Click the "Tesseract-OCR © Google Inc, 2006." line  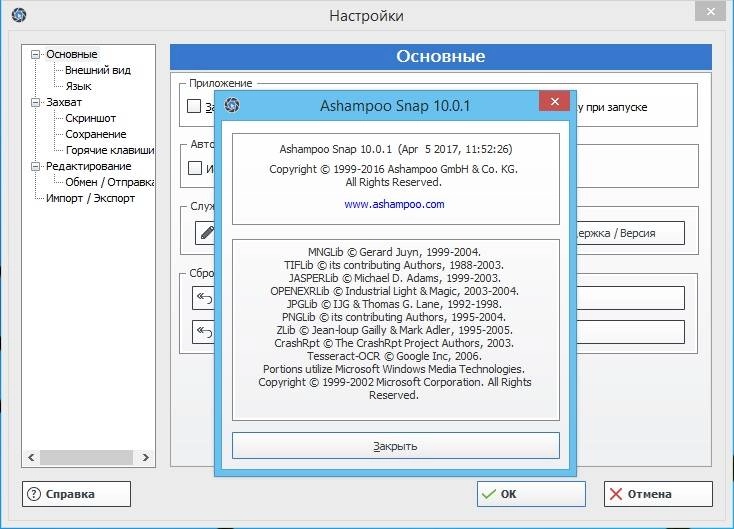[x=394, y=356]
